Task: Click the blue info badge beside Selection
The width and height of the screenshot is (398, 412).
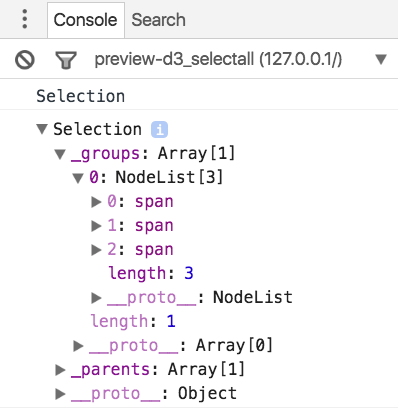Action: pyautogui.click(x=159, y=129)
